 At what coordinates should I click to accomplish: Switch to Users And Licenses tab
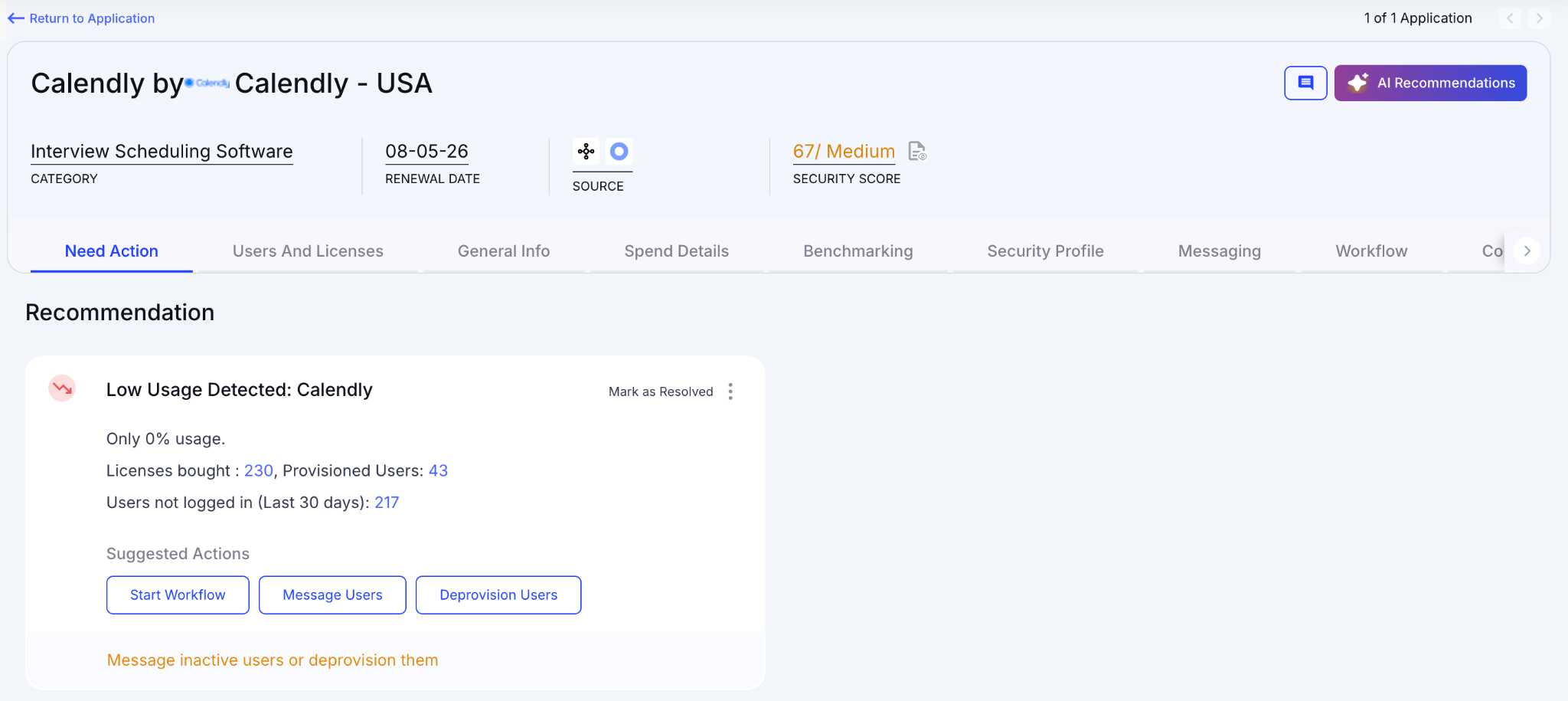point(308,251)
